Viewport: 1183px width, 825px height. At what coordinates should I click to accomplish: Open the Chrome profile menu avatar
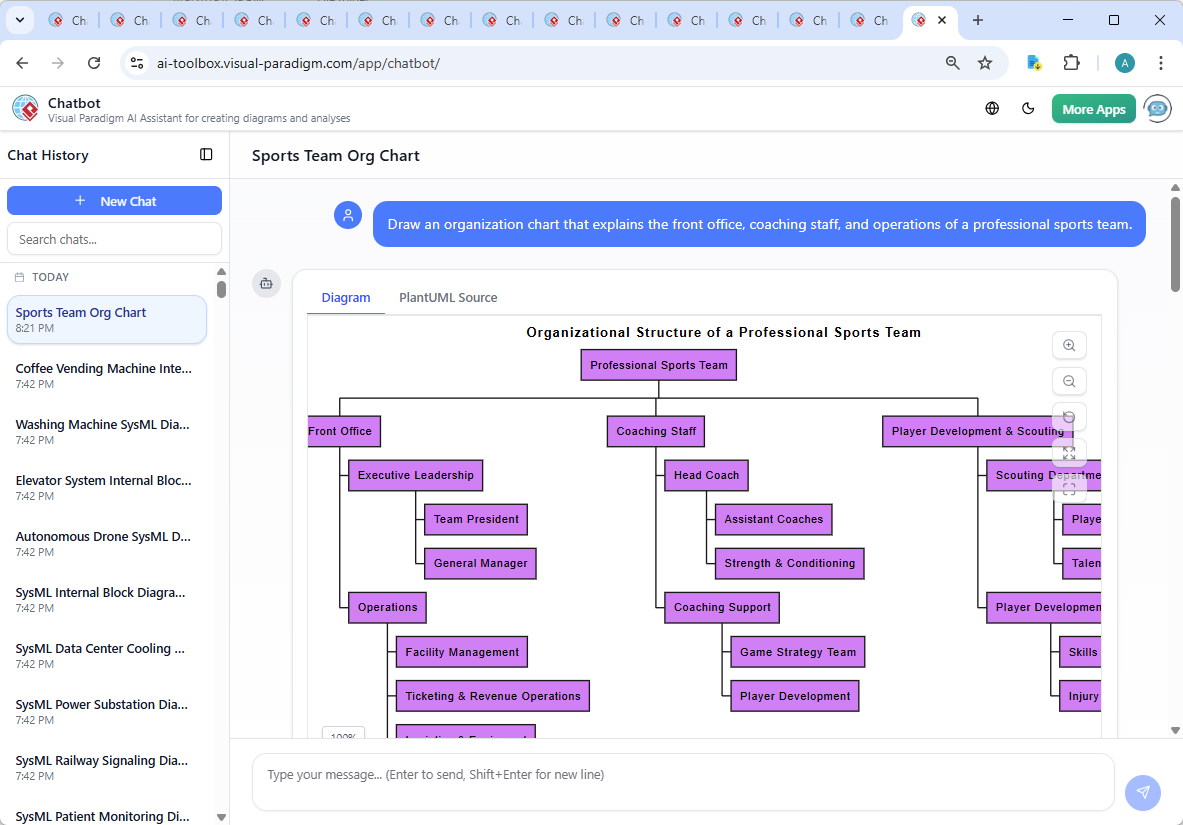(1124, 62)
